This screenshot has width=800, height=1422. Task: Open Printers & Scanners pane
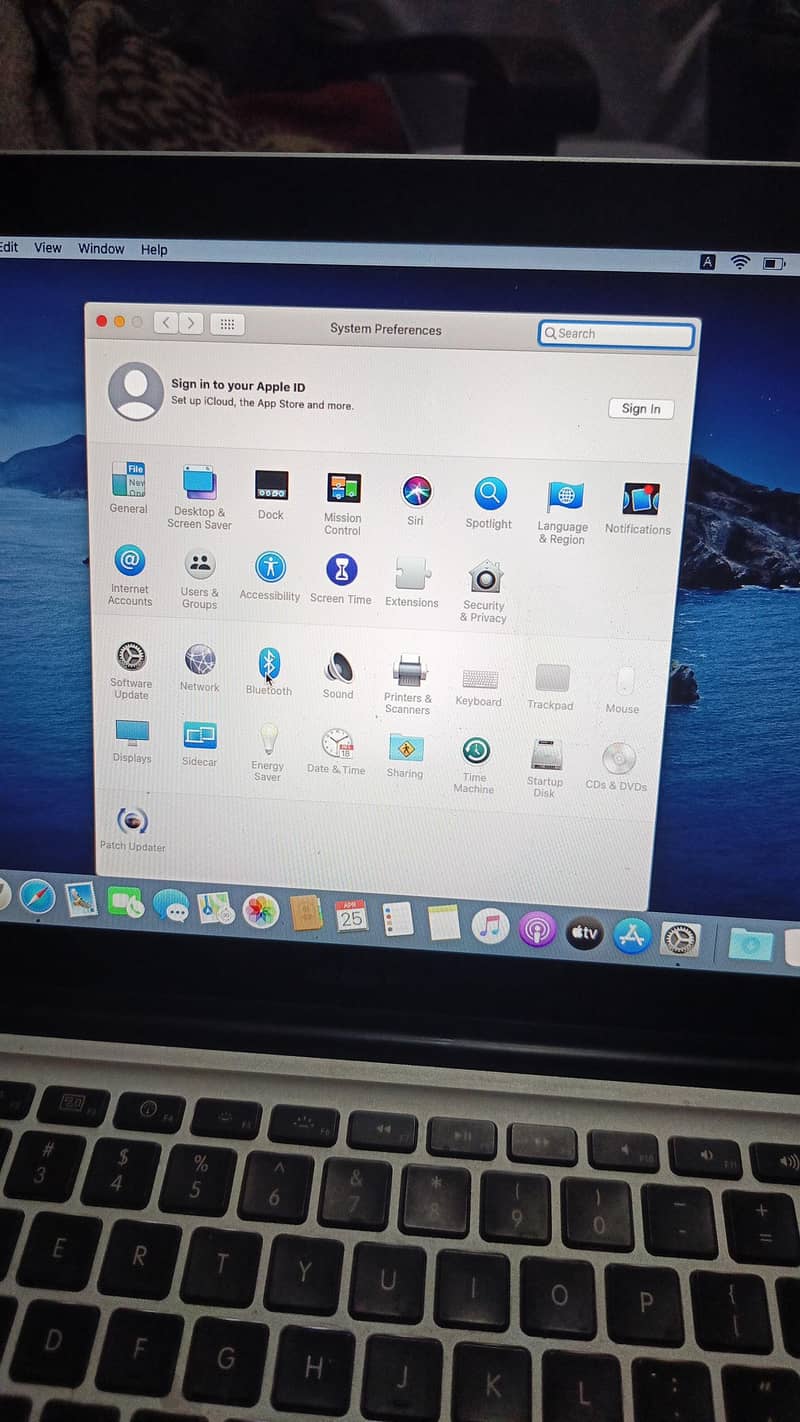[x=408, y=684]
